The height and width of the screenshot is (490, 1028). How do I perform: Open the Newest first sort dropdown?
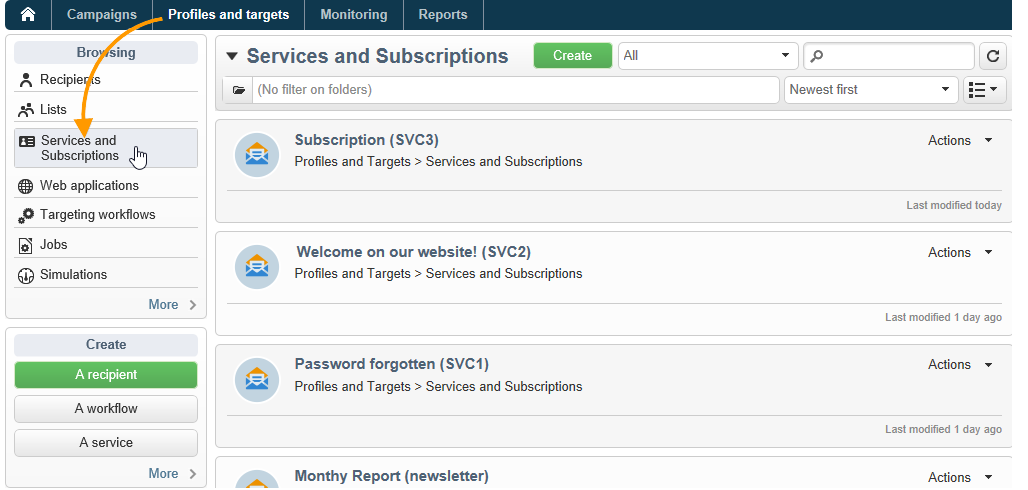coord(871,90)
